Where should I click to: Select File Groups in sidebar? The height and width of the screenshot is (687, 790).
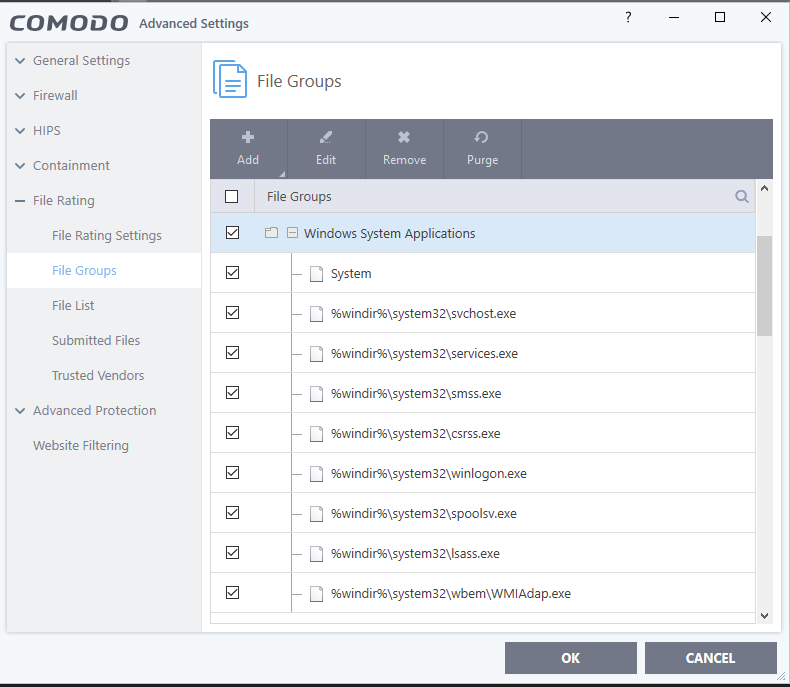click(x=84, y=270)
